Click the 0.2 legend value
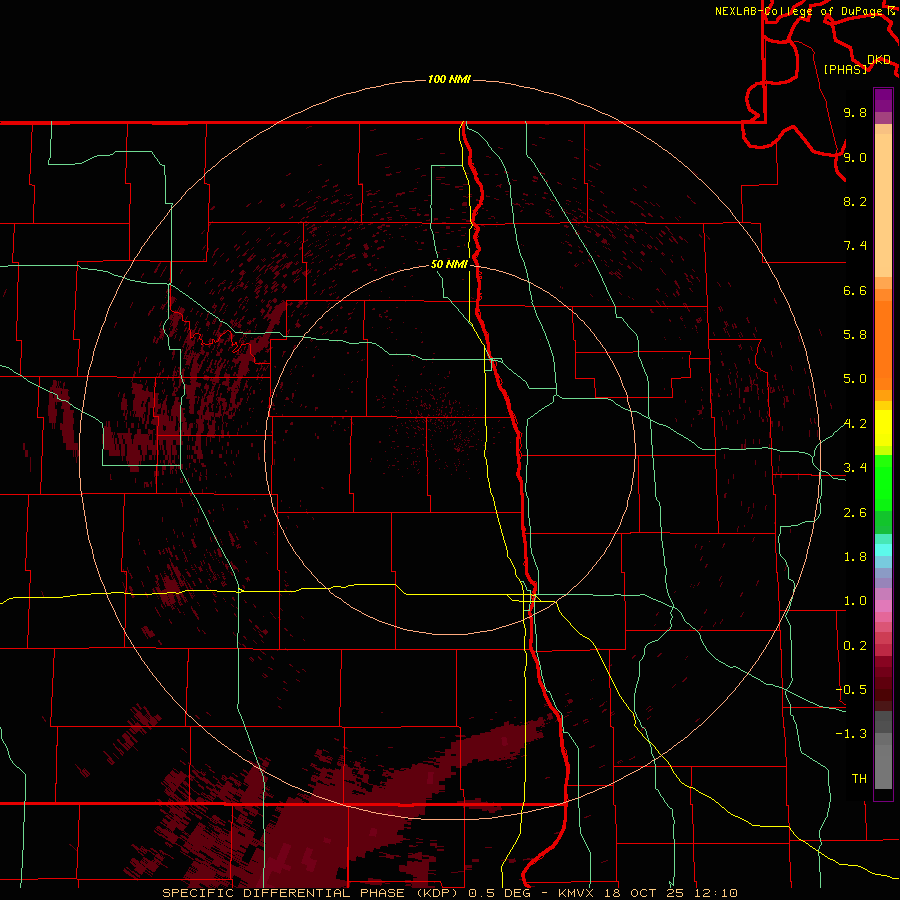Viewport: 900px width, 900px height. pyautogui.click(x=855, y=646)
